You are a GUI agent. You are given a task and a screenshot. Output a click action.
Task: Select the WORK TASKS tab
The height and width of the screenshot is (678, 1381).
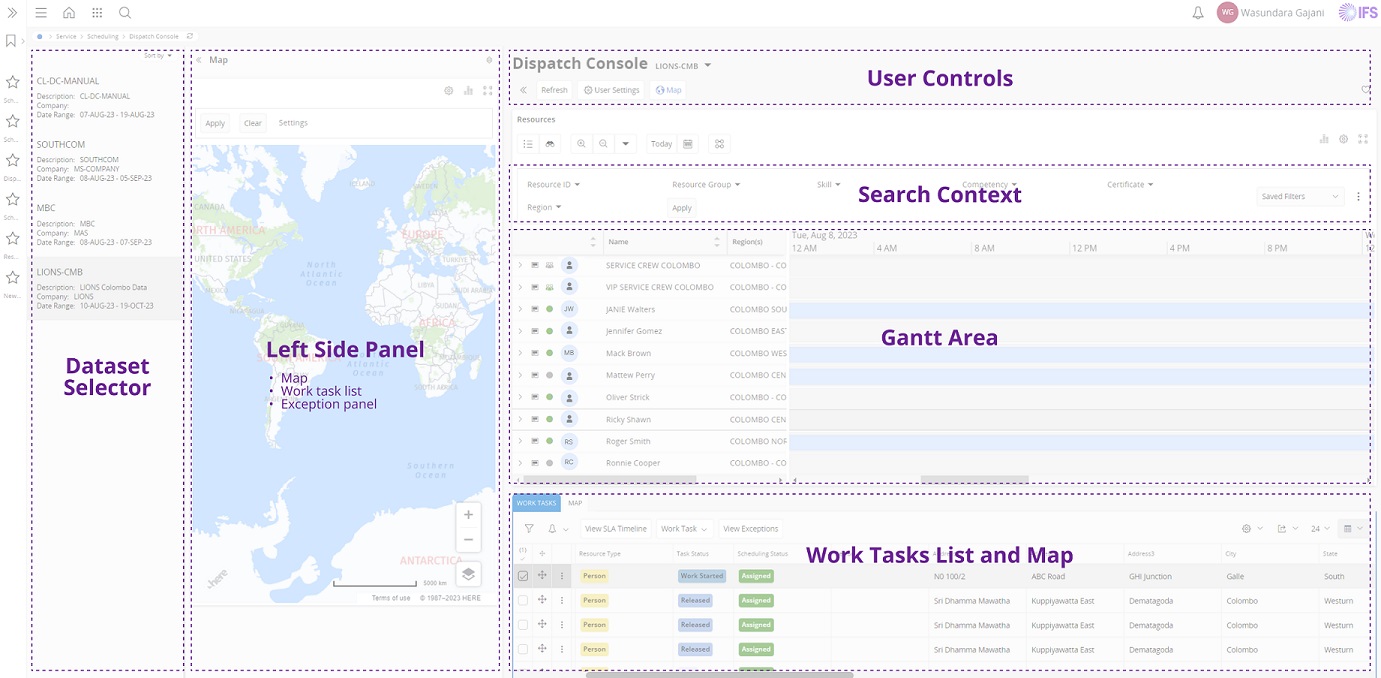tap(536, 503)
